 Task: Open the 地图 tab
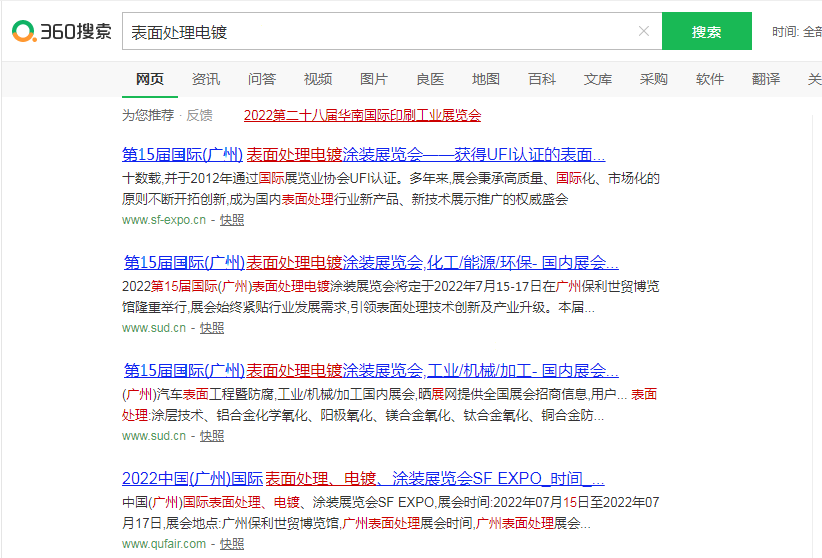[x=486, y=79]
